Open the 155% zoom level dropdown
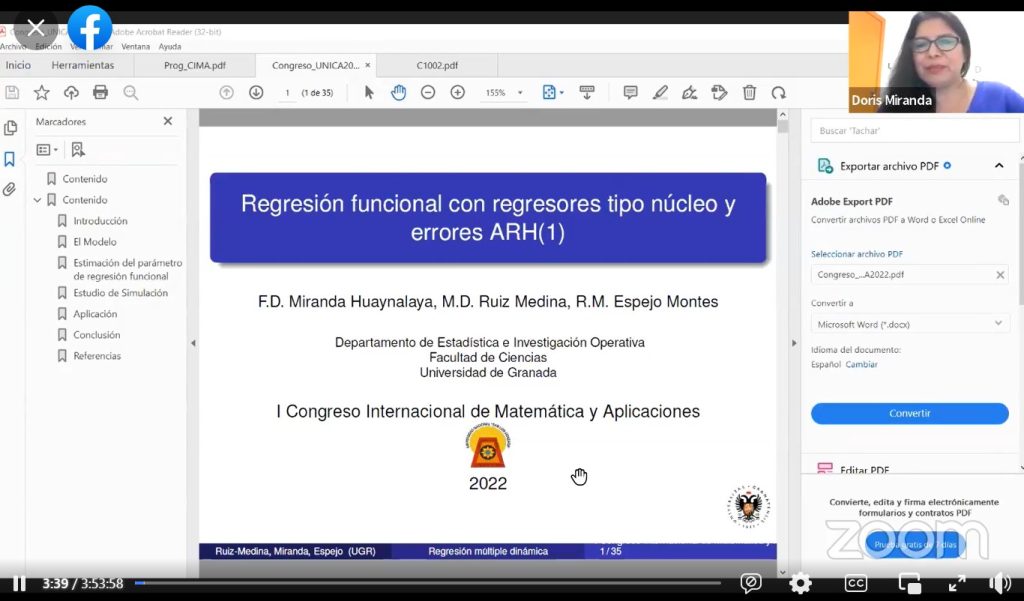1024x601 pixels. click(x=504, y=93)
